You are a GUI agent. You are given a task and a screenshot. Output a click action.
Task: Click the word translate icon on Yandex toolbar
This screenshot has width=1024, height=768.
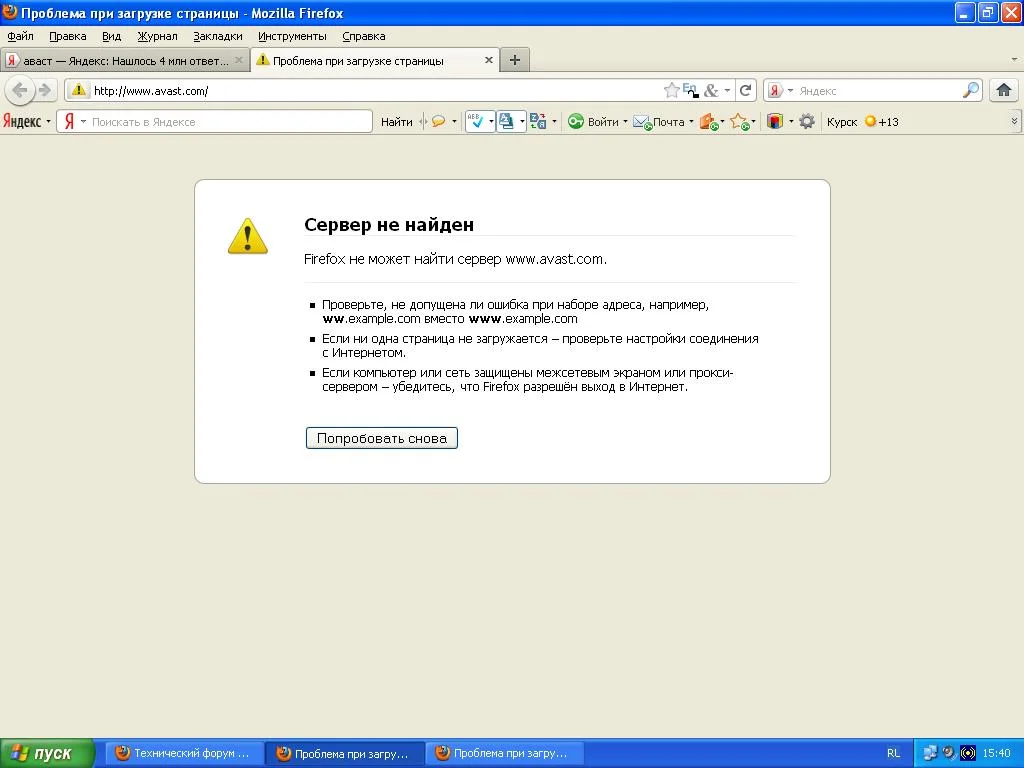(x=538, y=121)
